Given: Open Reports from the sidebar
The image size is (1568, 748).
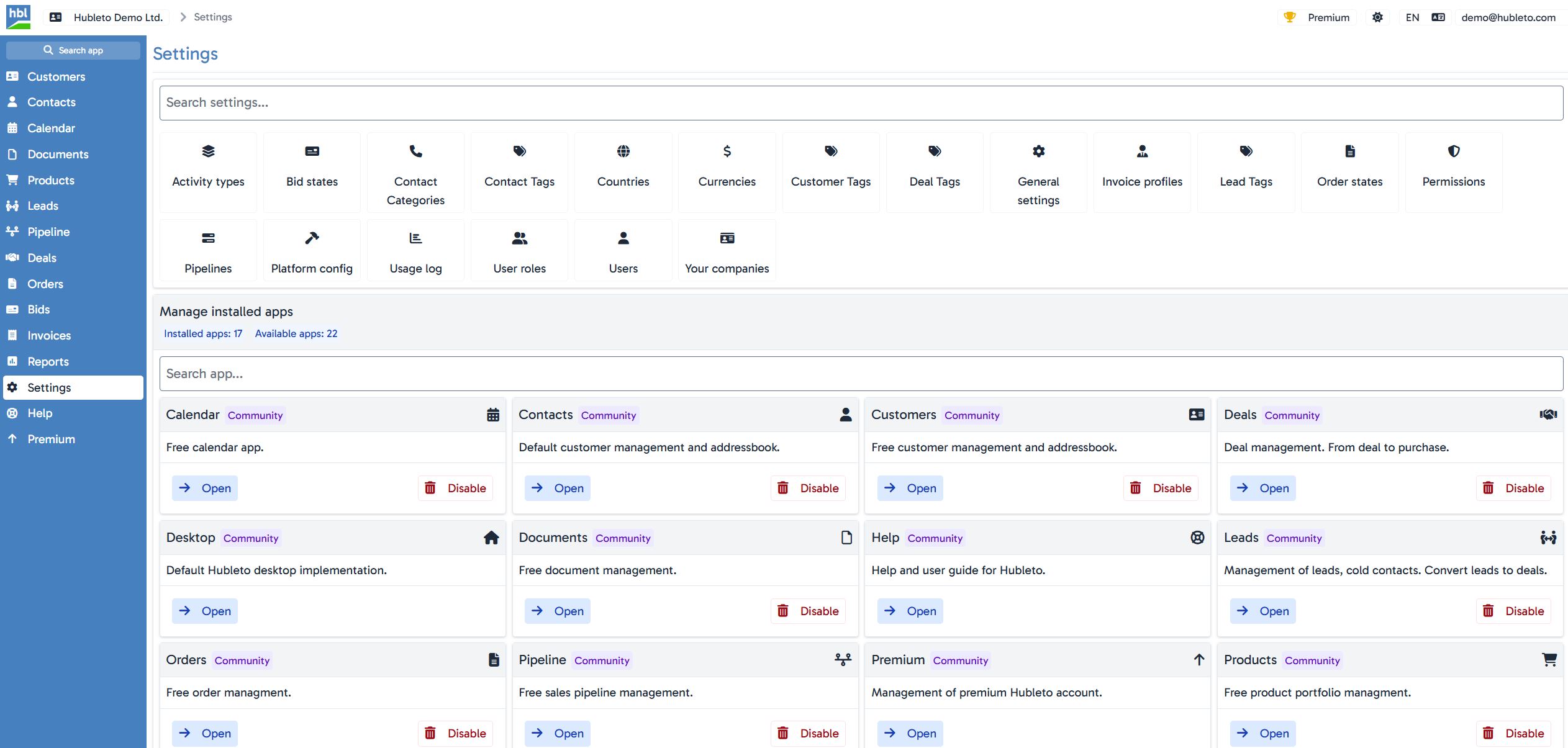Looking at the screenshot, I should (x=48, y=361).
